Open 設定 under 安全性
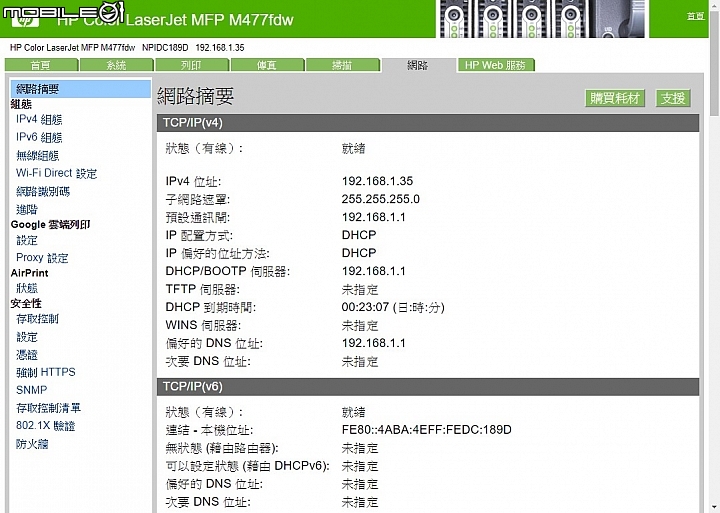 (27, 337)
